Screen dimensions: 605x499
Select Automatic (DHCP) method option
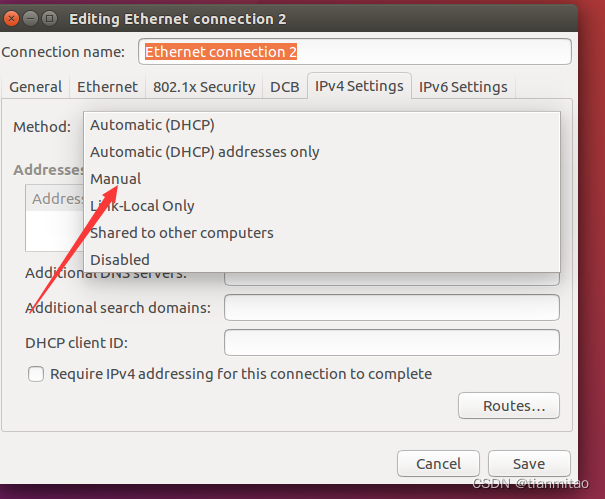[x=152, y=125]
